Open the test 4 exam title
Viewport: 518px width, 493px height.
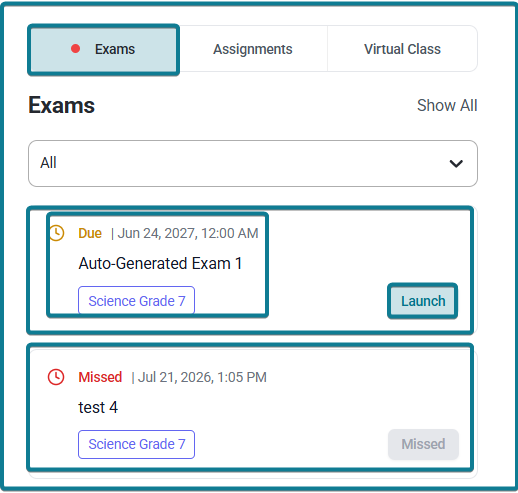pyautogui.click(x=98, y=407)
